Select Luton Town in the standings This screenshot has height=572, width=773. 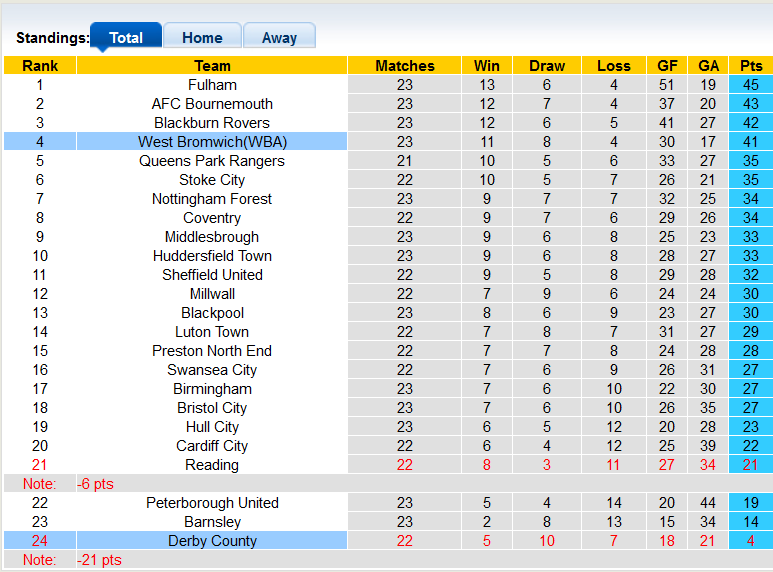212,332
